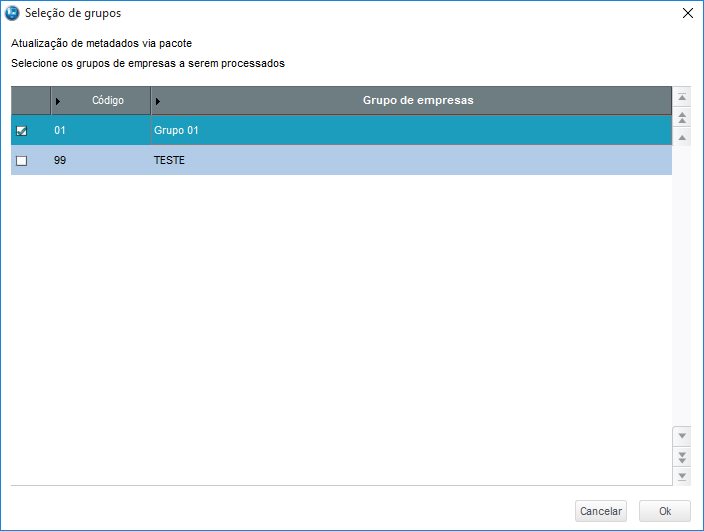Select code cell 99

[x=101, y=160]
